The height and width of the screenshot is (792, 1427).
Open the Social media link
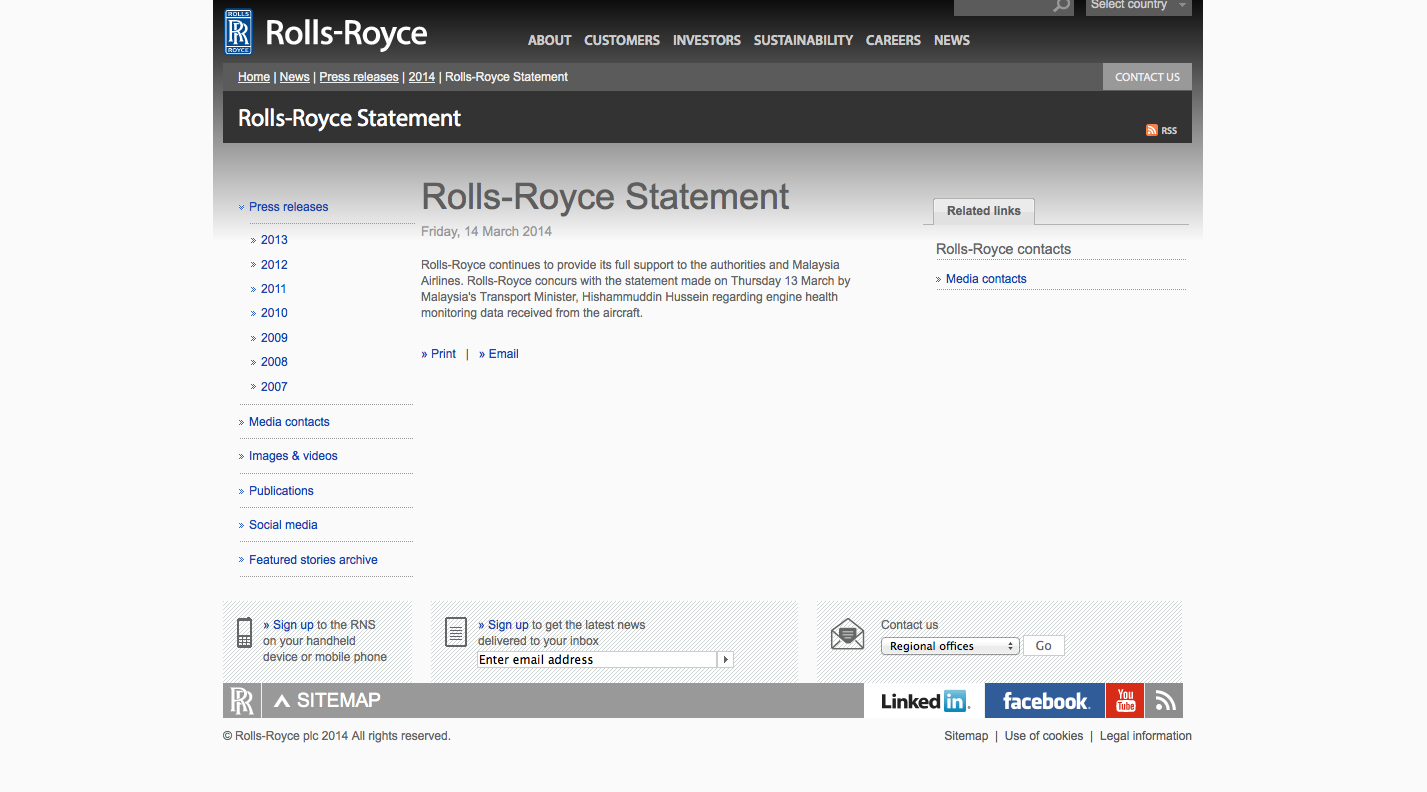[283, 525]
